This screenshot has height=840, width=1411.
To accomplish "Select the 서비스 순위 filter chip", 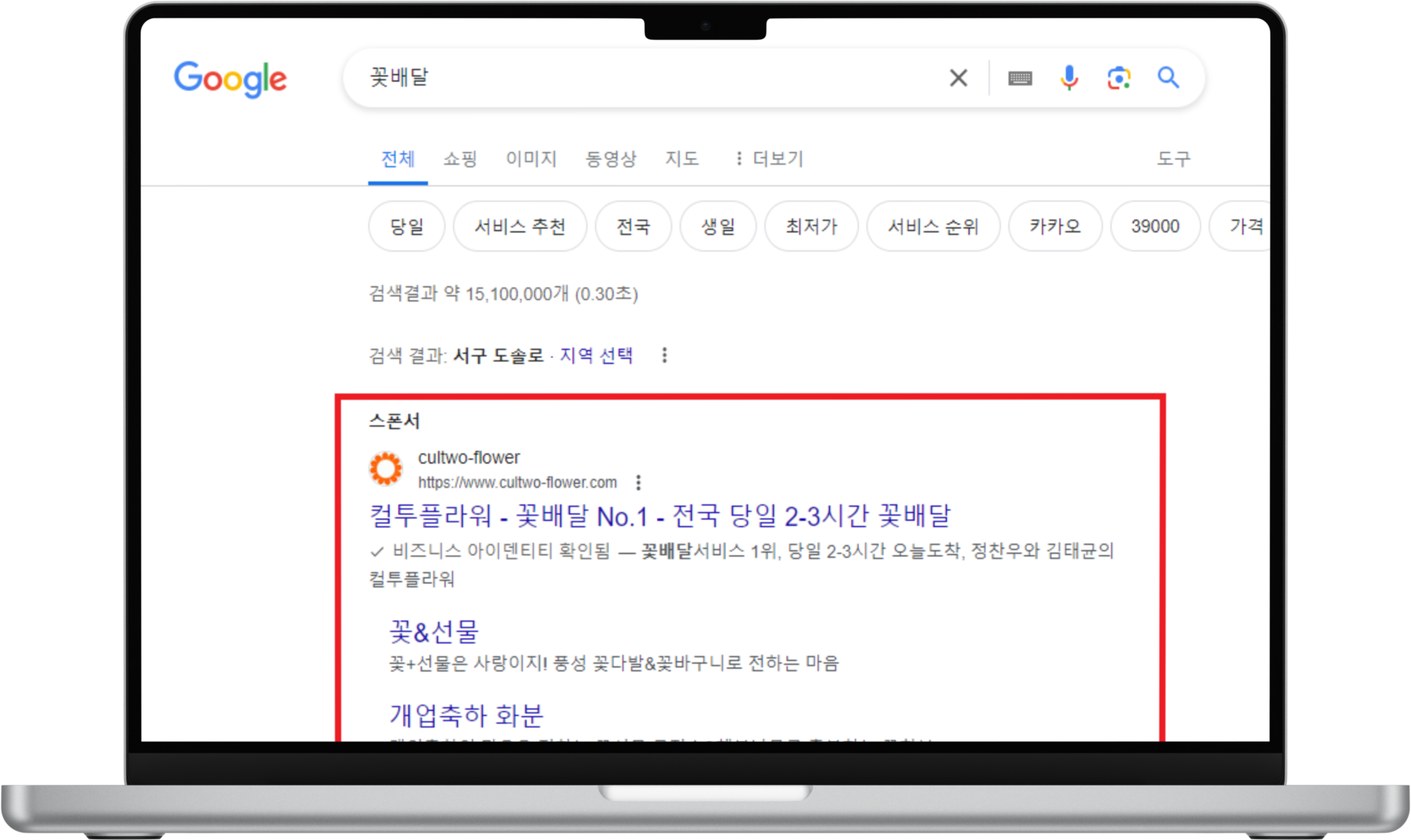I will tap(933, 226).
